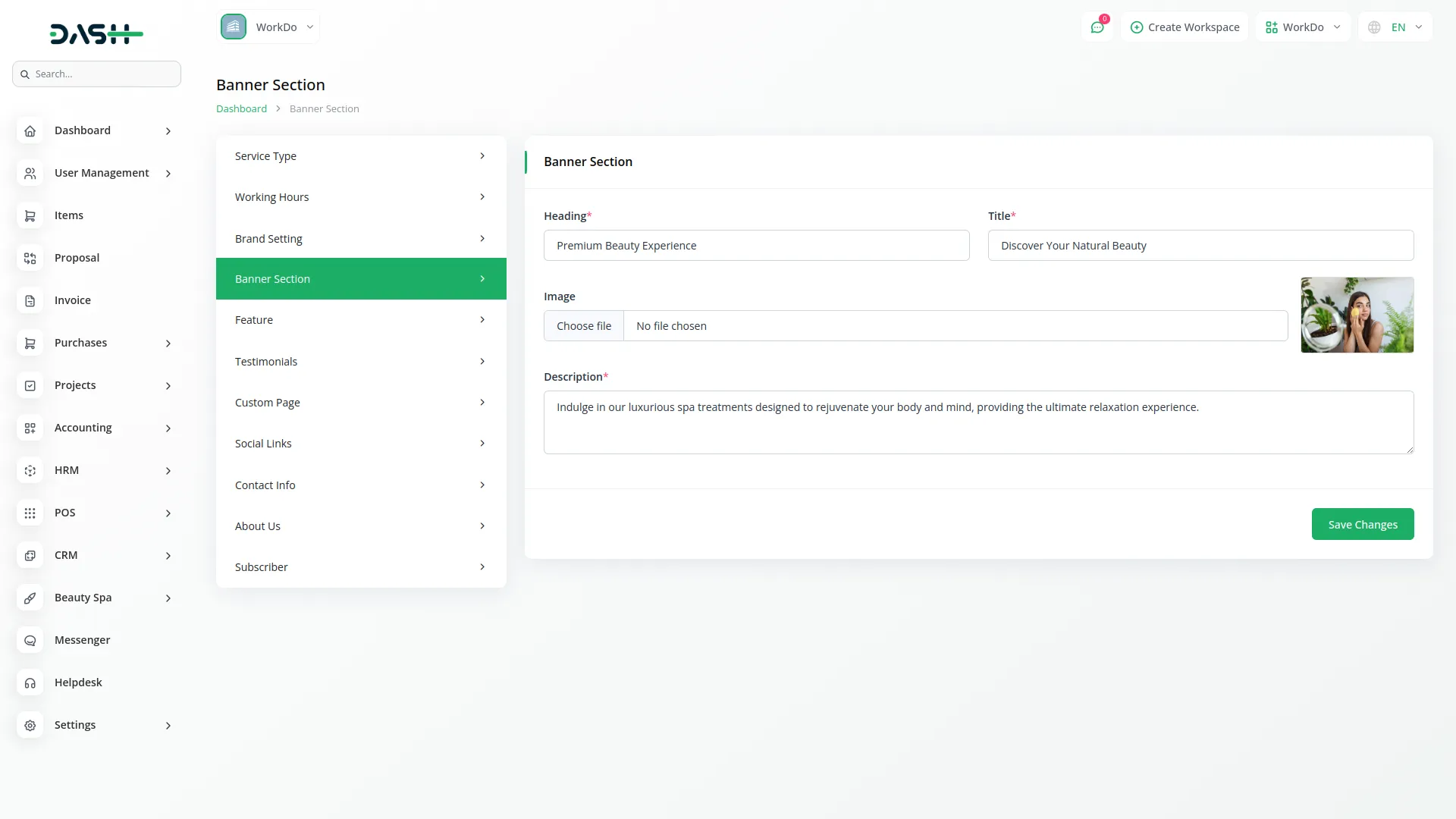Click the DASH logo
This screenshot has width=1456, height=819.
[x=96, y=34]
